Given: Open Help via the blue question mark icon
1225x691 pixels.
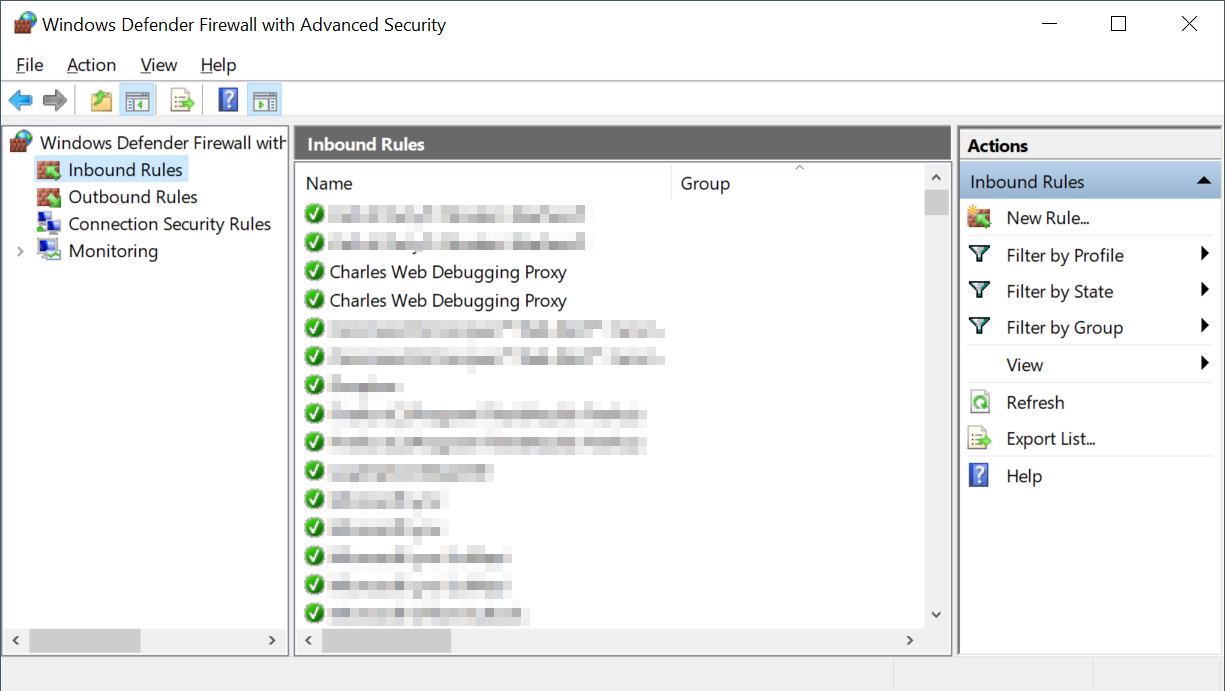Looking at the screenshot, I should (x=226, y=99).
